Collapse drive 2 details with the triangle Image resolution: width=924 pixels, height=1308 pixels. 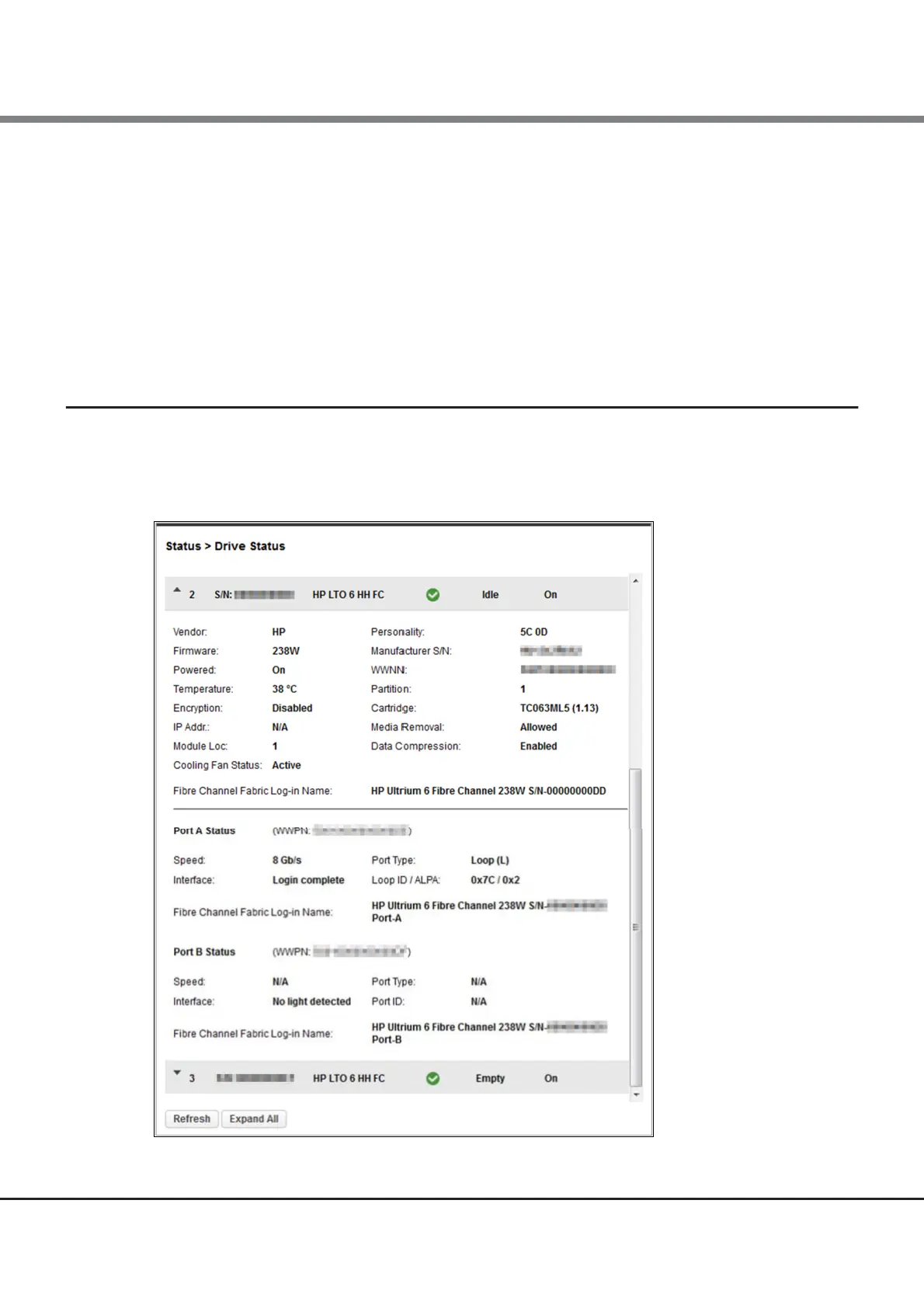177,590
